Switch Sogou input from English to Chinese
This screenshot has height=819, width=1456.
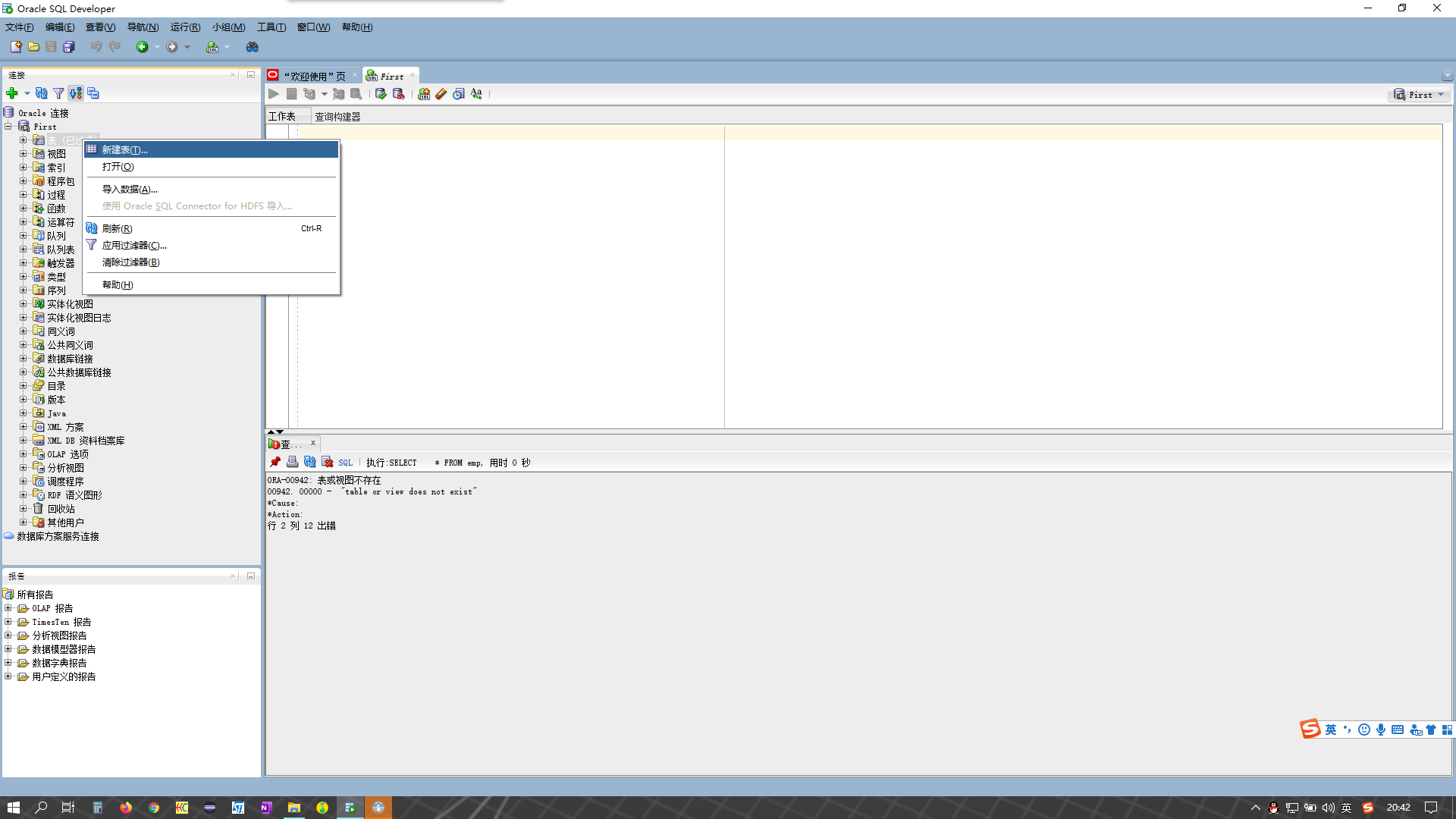tap(1331, 730)
